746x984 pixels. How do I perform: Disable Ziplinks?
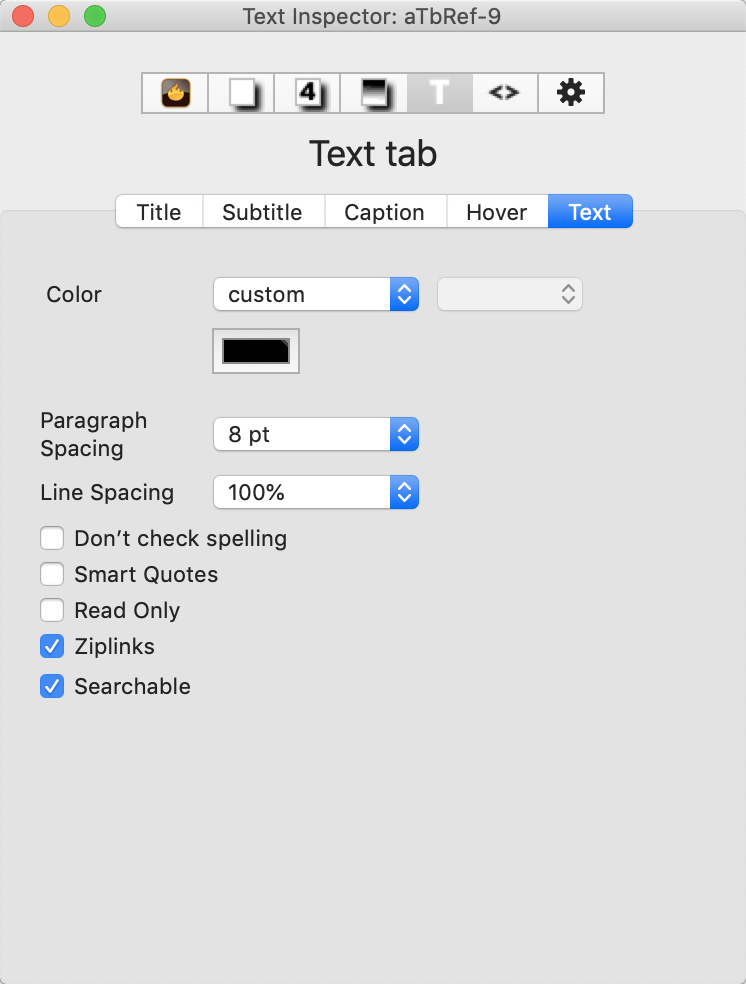pos(52,646)
